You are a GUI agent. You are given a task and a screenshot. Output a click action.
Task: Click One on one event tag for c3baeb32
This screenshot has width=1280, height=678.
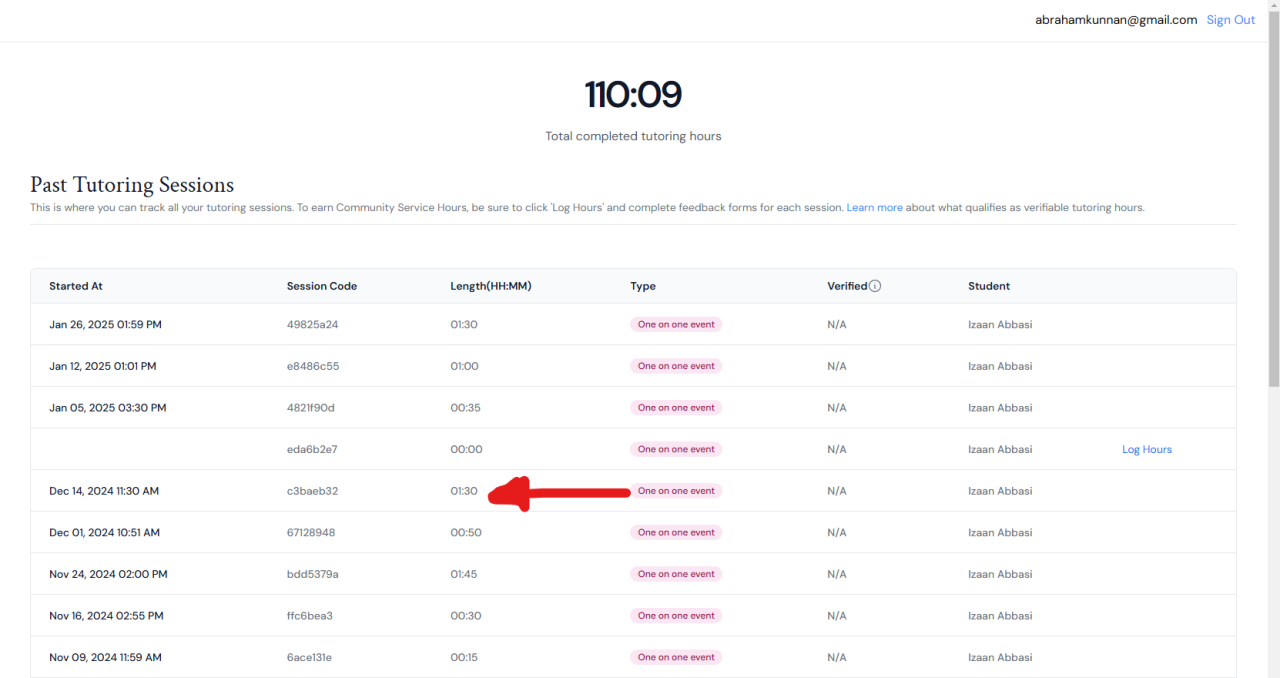(676, 491)
